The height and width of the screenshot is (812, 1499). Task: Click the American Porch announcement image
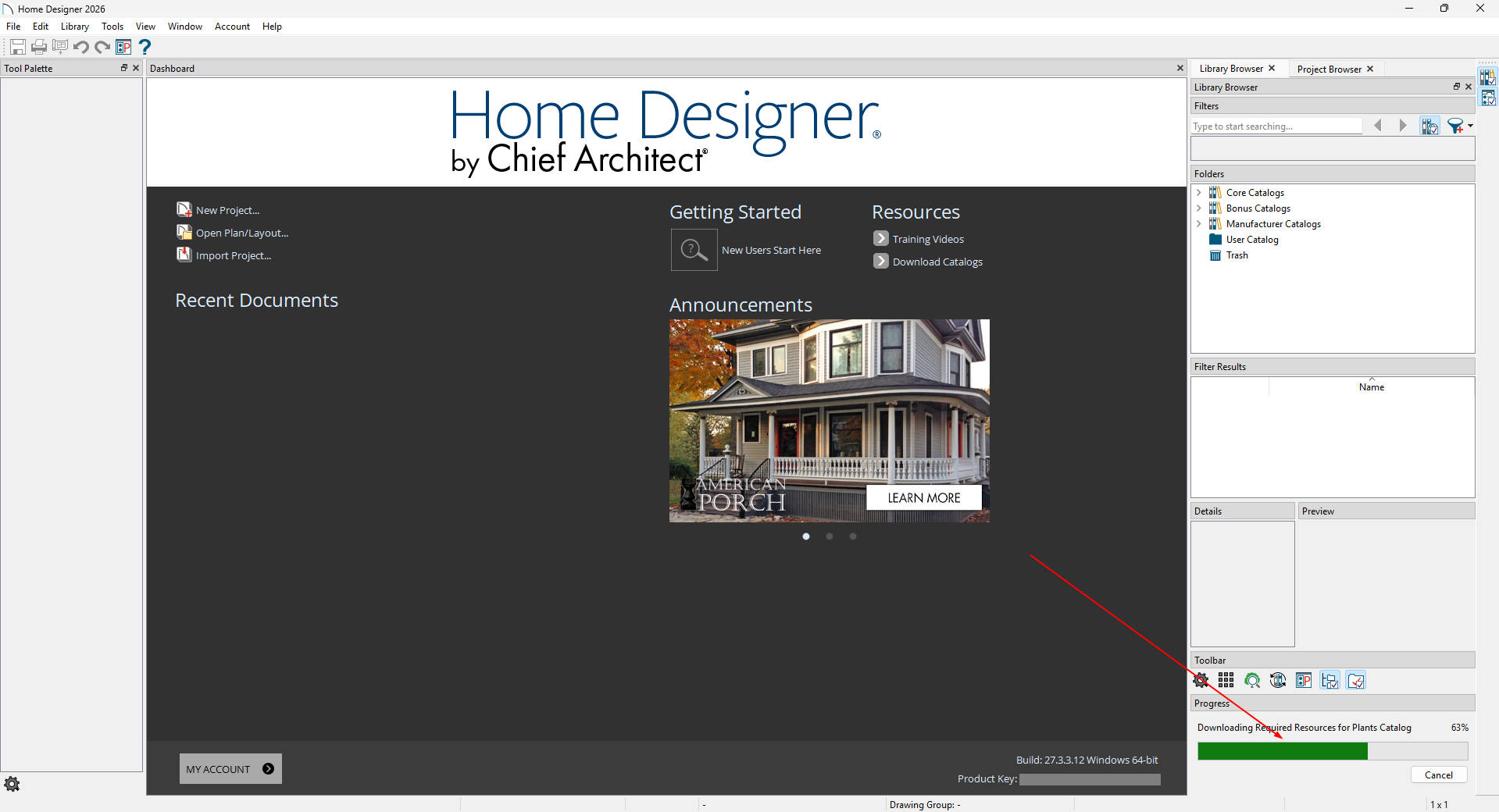(x=830, y=421)
